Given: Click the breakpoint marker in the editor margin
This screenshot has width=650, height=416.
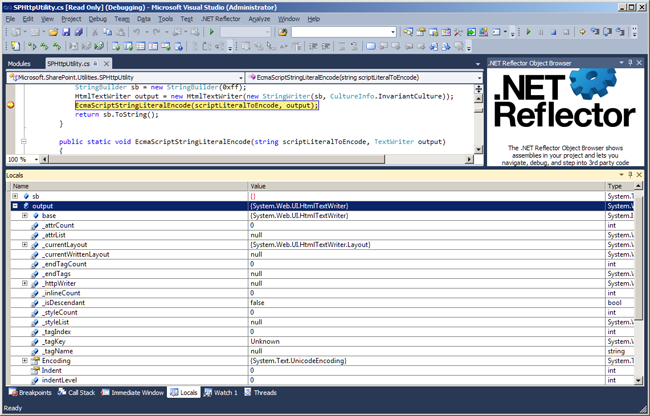Looking at the screenshot, I should click(11, 105).
